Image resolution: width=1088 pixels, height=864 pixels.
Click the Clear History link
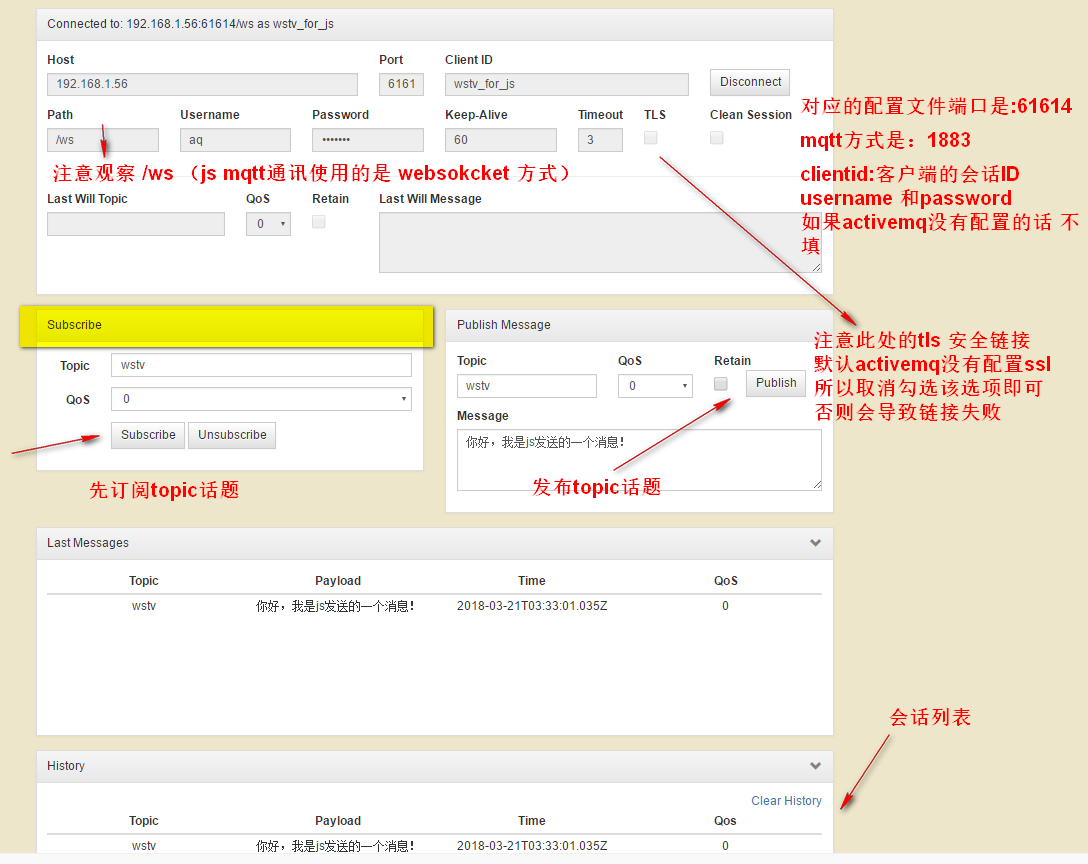click(x=786, y=801)
